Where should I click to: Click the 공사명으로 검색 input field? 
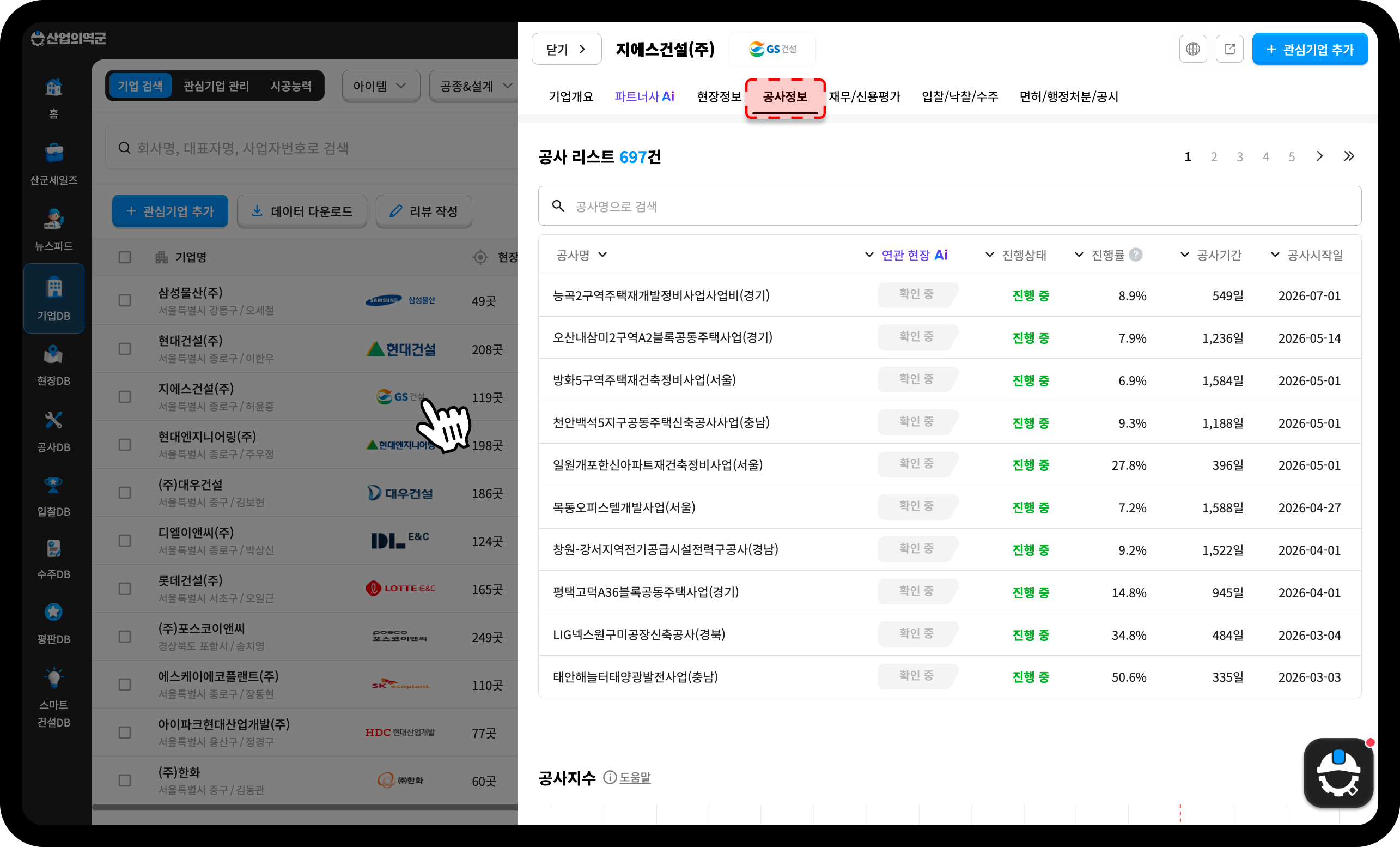949,206
